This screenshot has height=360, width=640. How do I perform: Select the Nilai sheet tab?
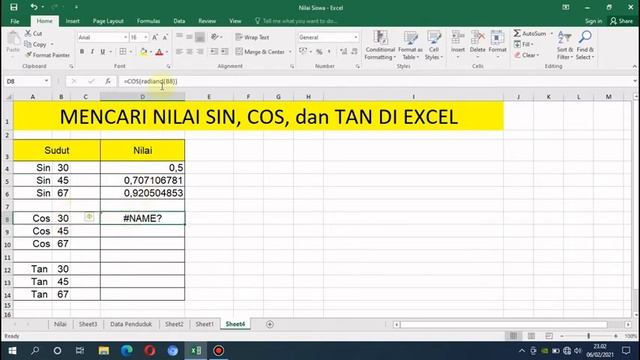tap(60, 324)
